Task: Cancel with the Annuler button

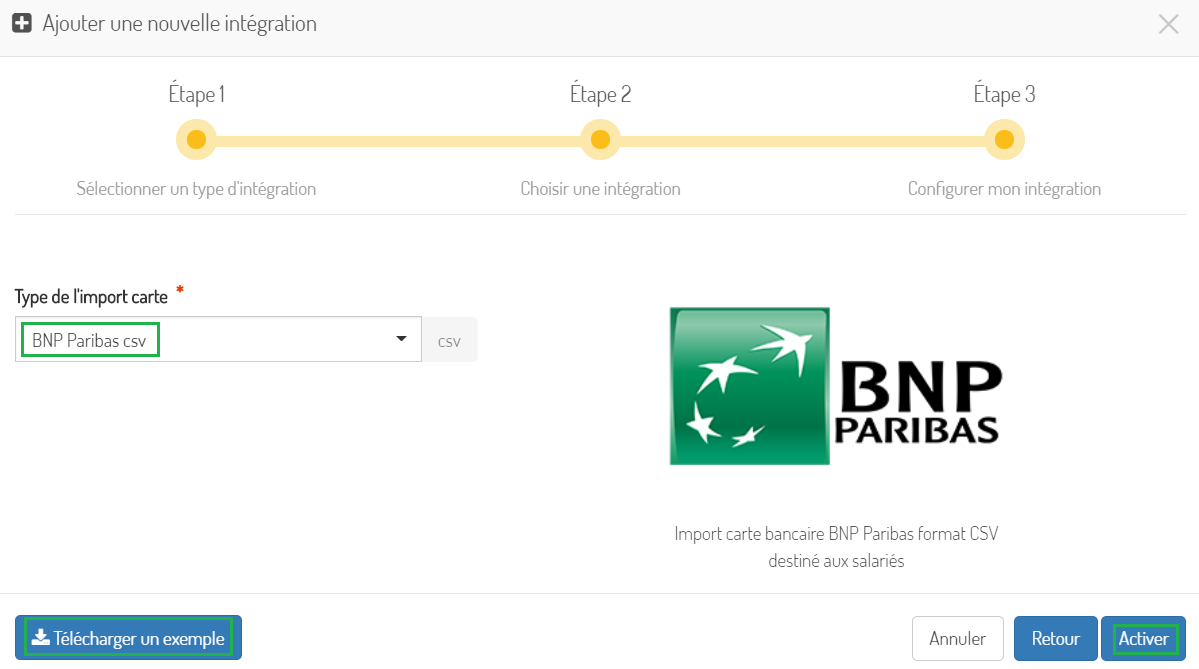Action: click(x=957, y=638)
